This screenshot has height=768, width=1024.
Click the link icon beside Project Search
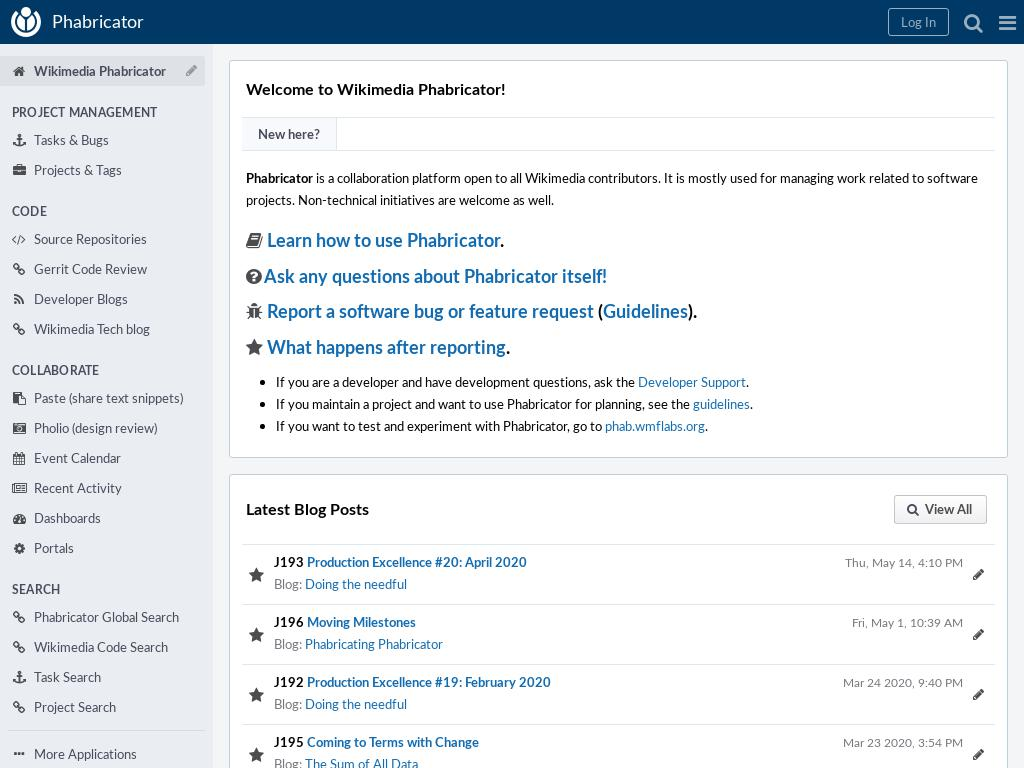click(19, 707)
